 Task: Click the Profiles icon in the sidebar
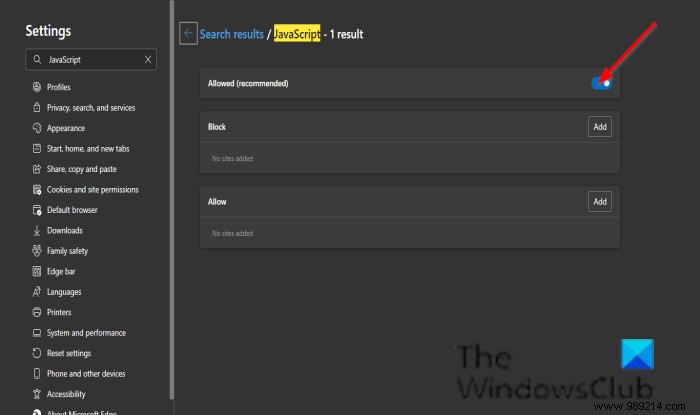pos(36,87)
